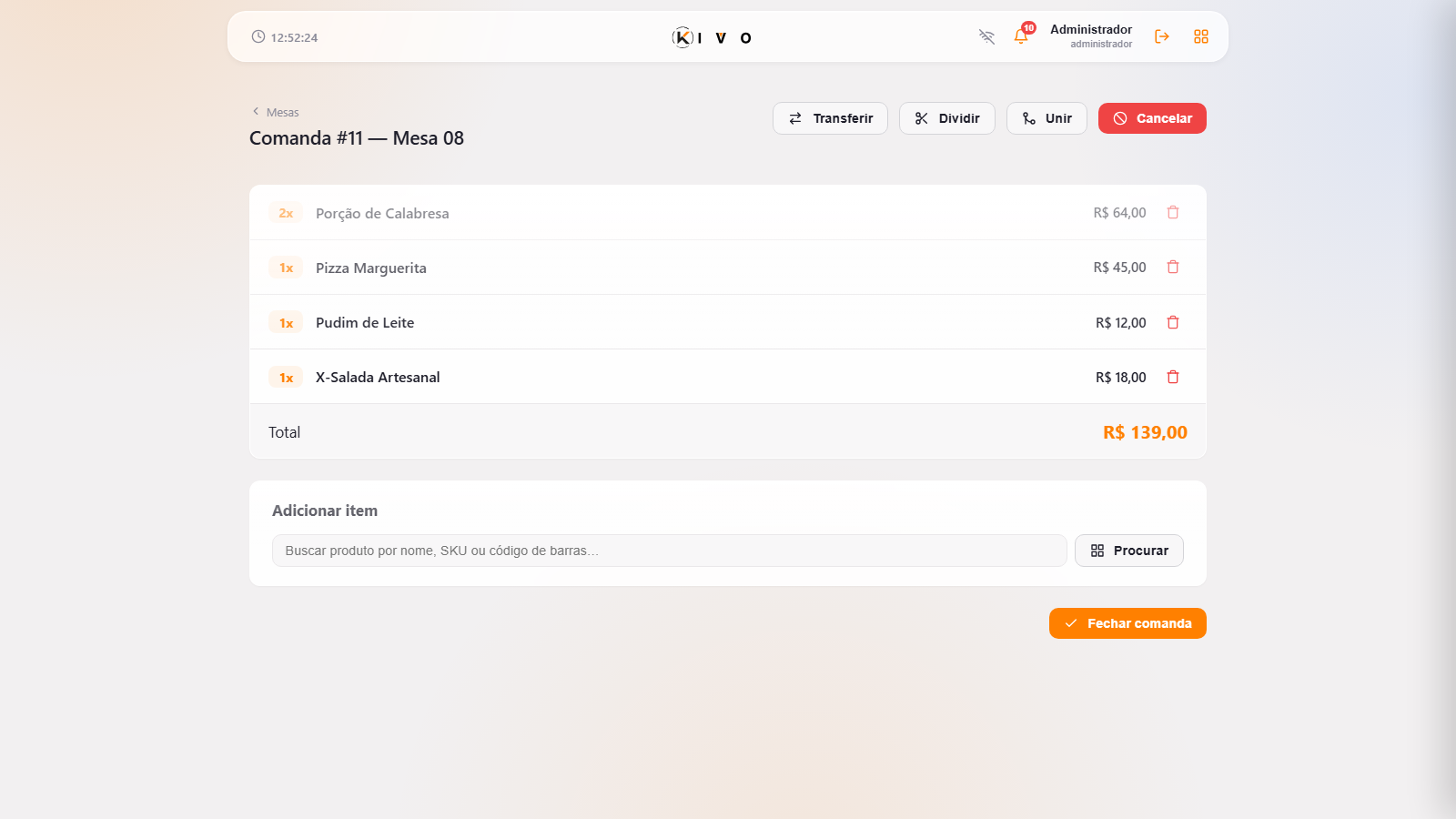Click the Comanda #11 — Mesa 08 heading

tap(357, 138)
